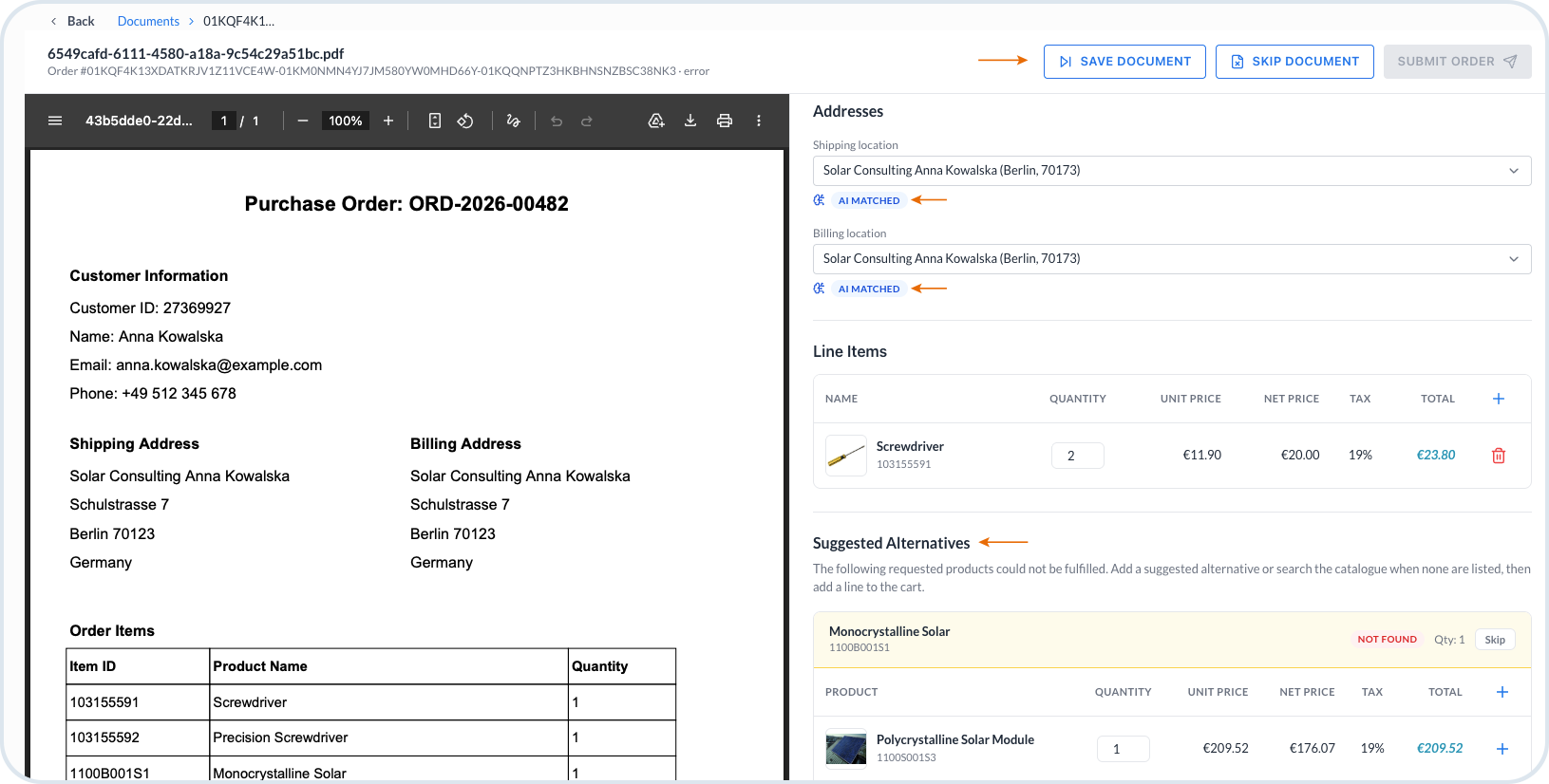This screenshot has height=784, width=1549.
Task: Click the SKIP DOCUMENT button
Action: tap(1294, 62)
